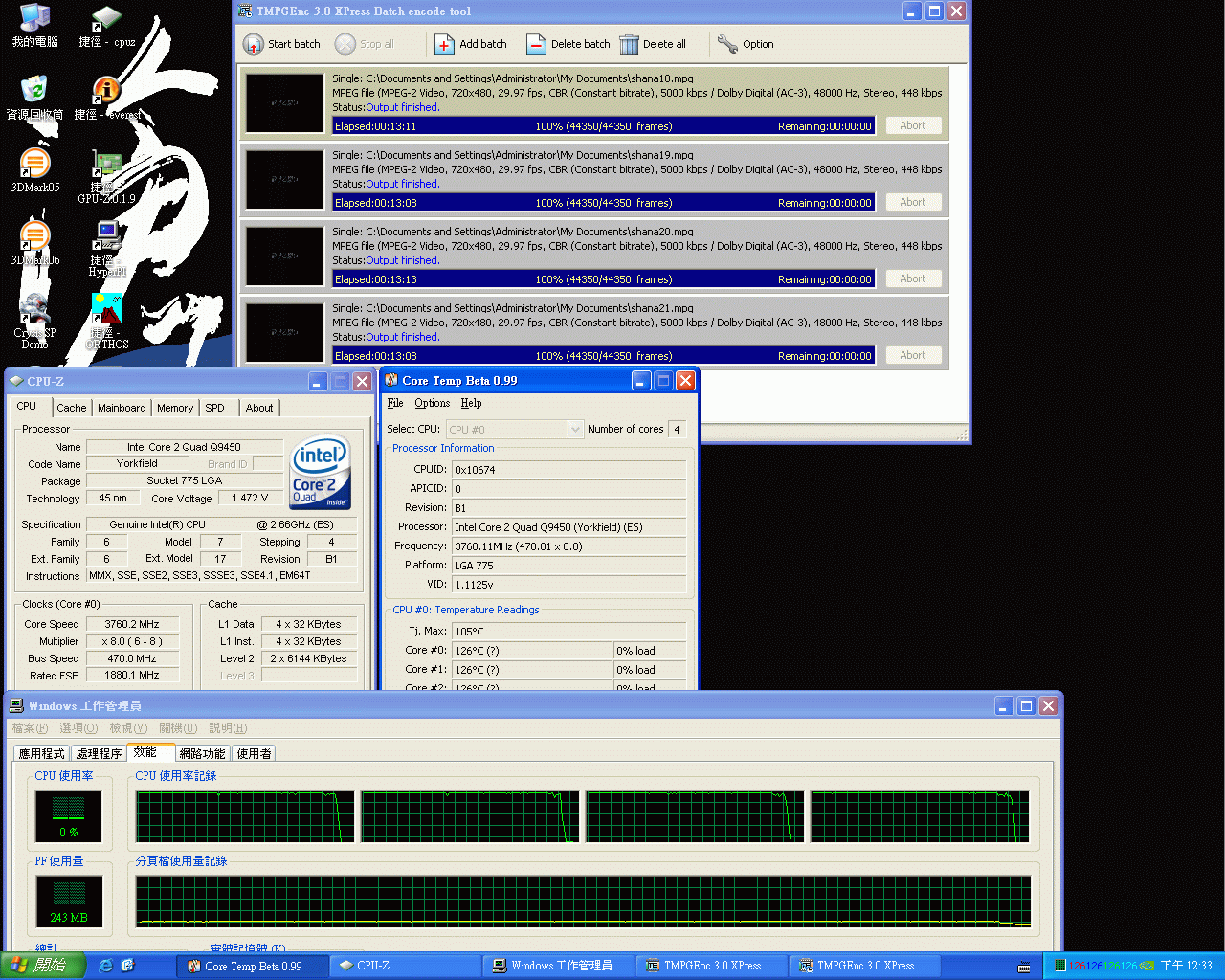This screenshot has width=1225, height=980.
Task: Click the Core Temp title bar icon
Action: click(x=391, y=381)
